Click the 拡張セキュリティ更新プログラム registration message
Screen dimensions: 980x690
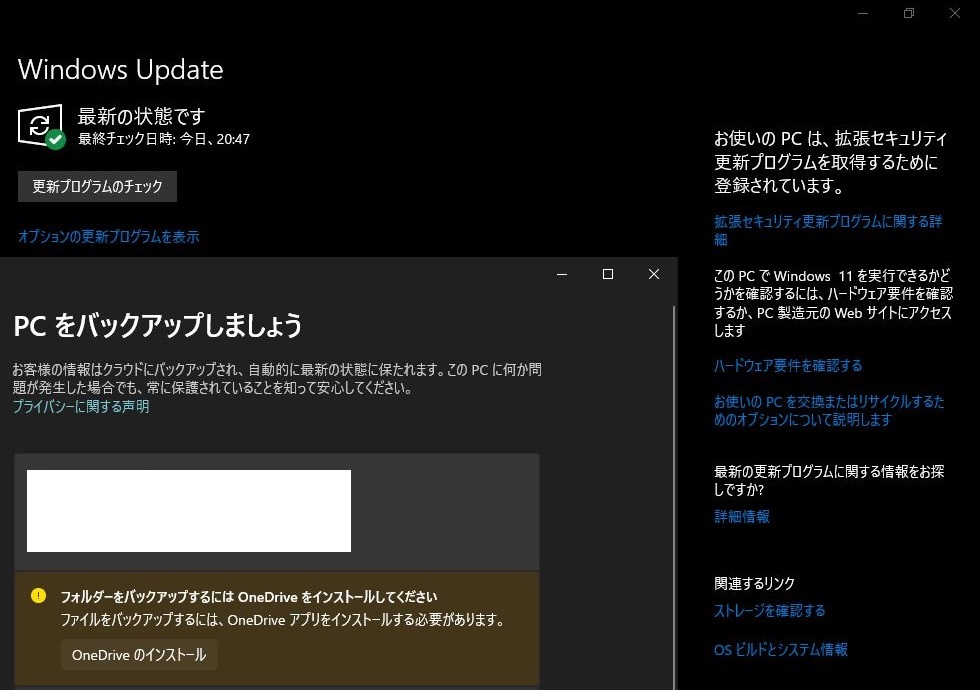click(x=831, y=162)
